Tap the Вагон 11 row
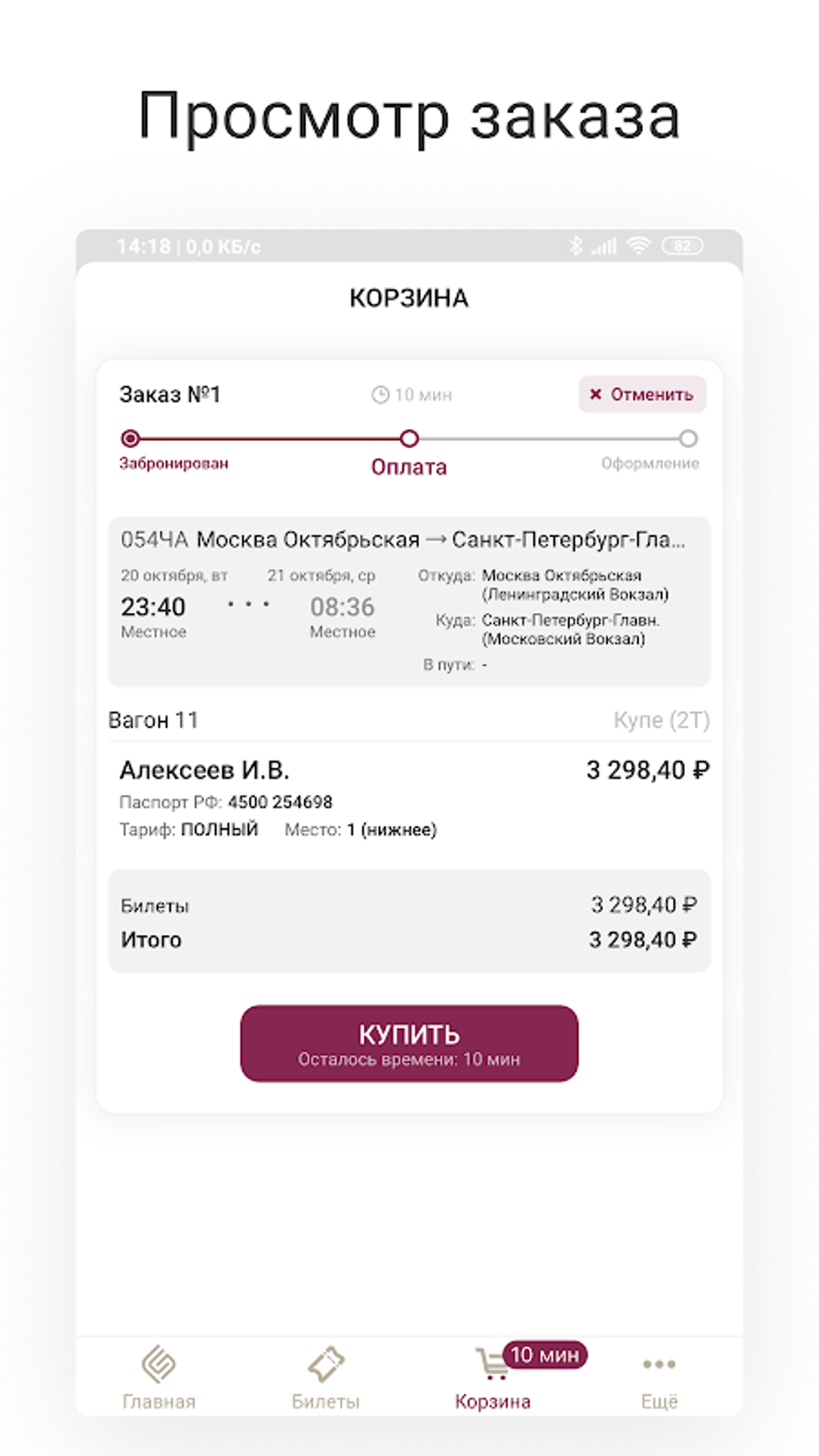This screenshot has height=1456, width=819. click(409, 720)
